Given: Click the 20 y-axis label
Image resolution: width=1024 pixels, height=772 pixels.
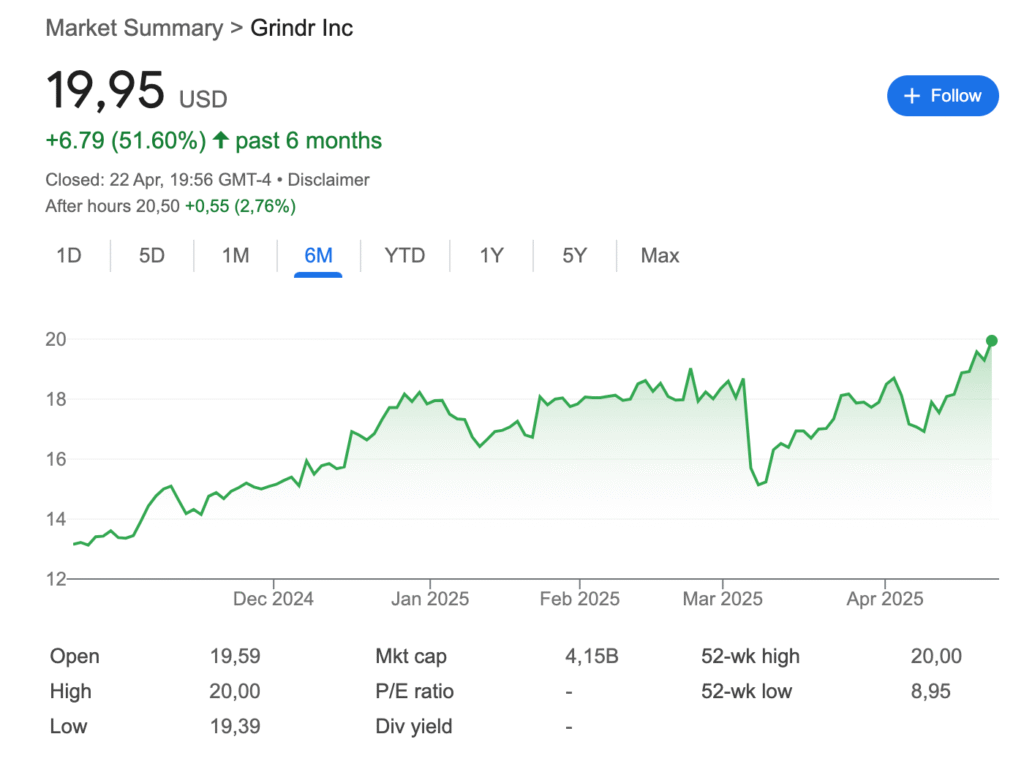Looking at the screenshot, I should pyautogui.click(x=56, y=339).
